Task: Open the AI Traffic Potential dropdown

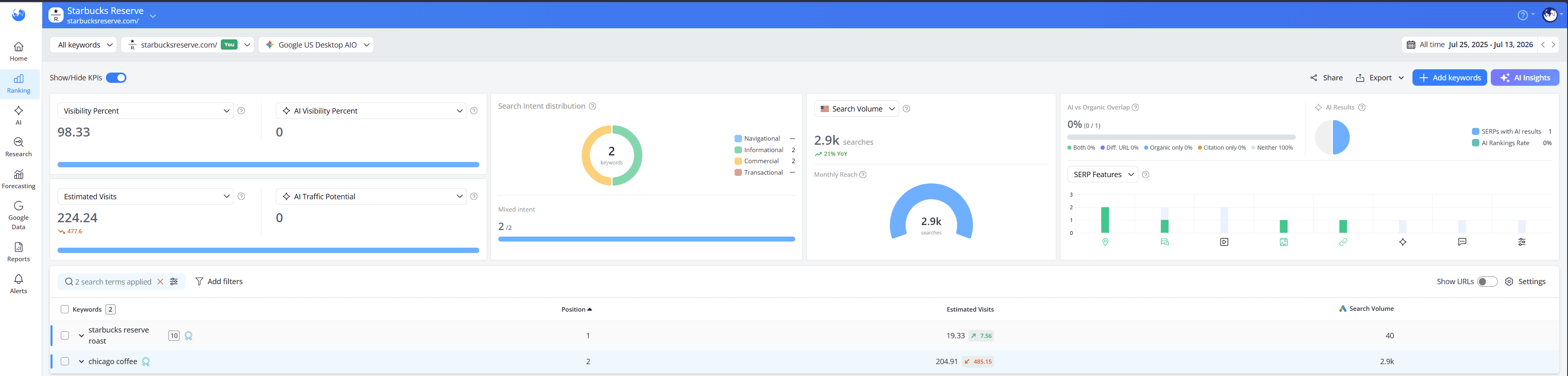Action: click(371, 196)
